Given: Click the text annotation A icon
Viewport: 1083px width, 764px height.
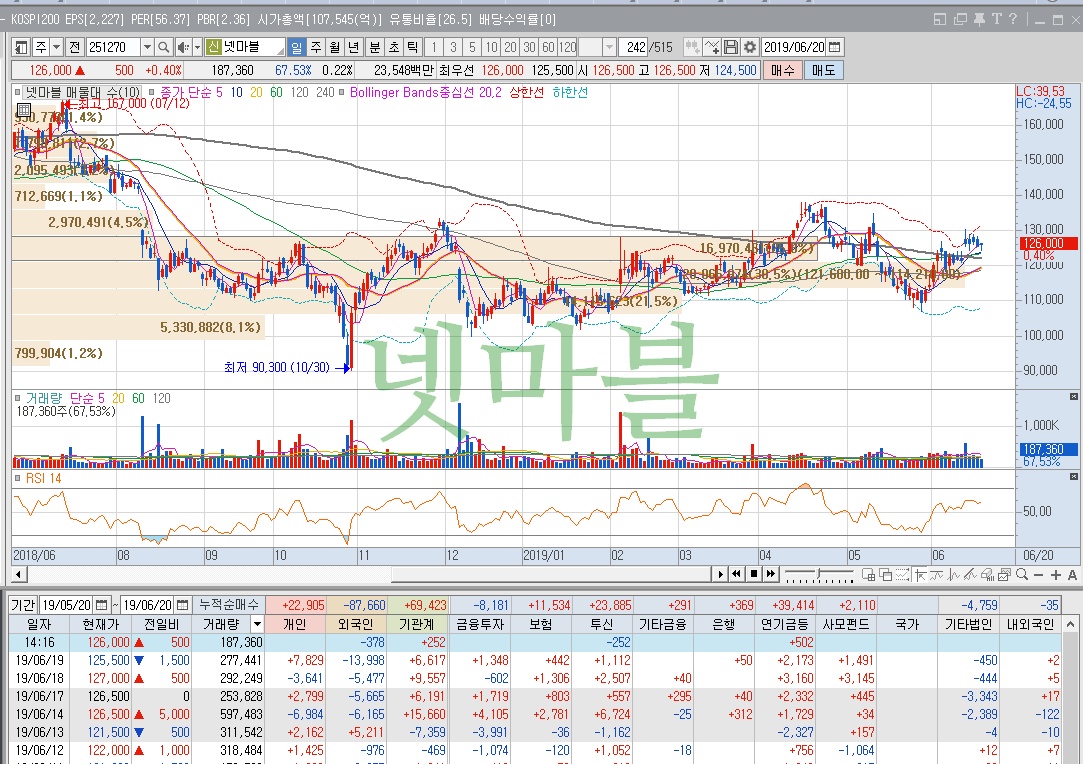Looking at the screenshot, I should [1072, 575].
